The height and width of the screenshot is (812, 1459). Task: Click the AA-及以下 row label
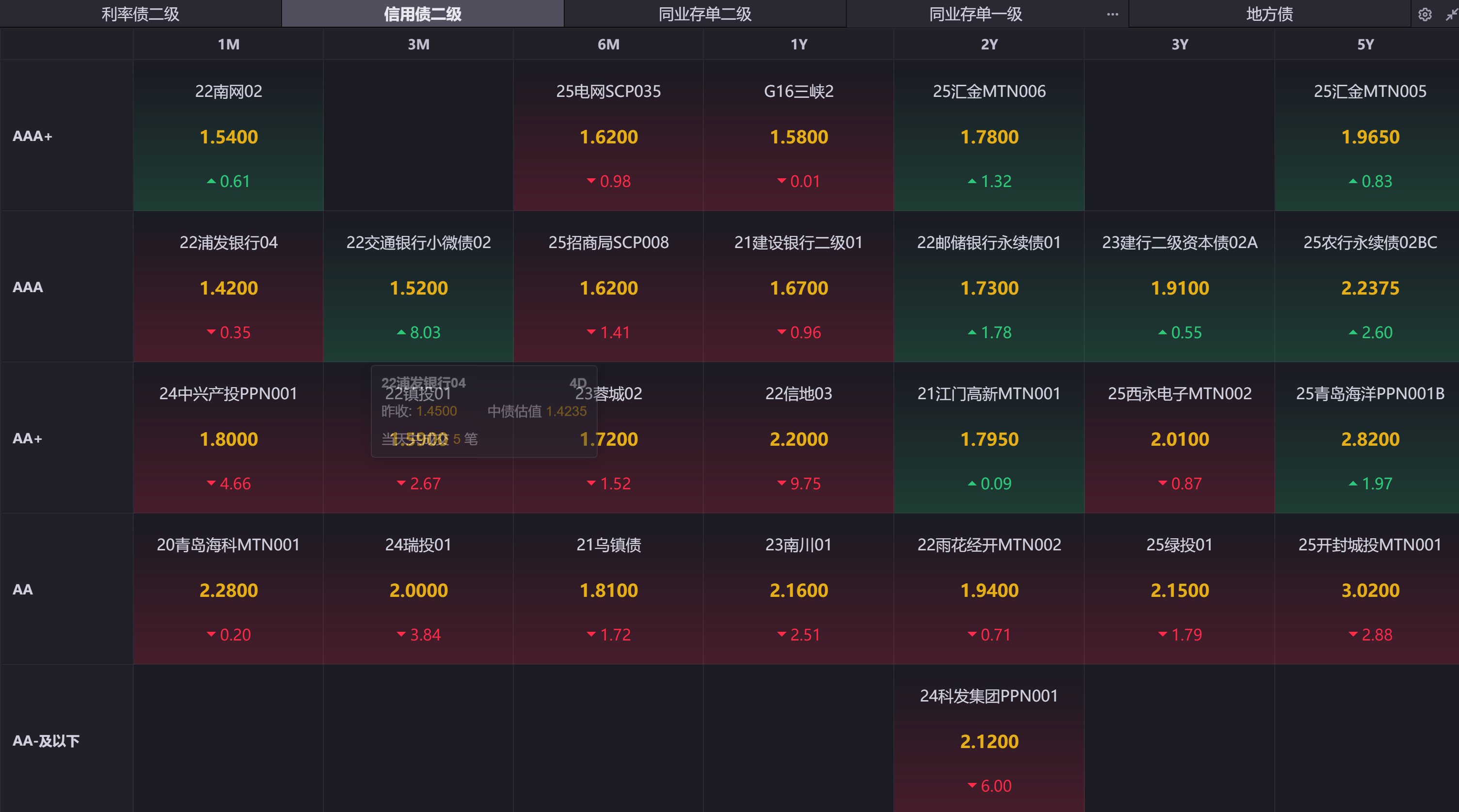pyautogui.click(x=46, y=741)
